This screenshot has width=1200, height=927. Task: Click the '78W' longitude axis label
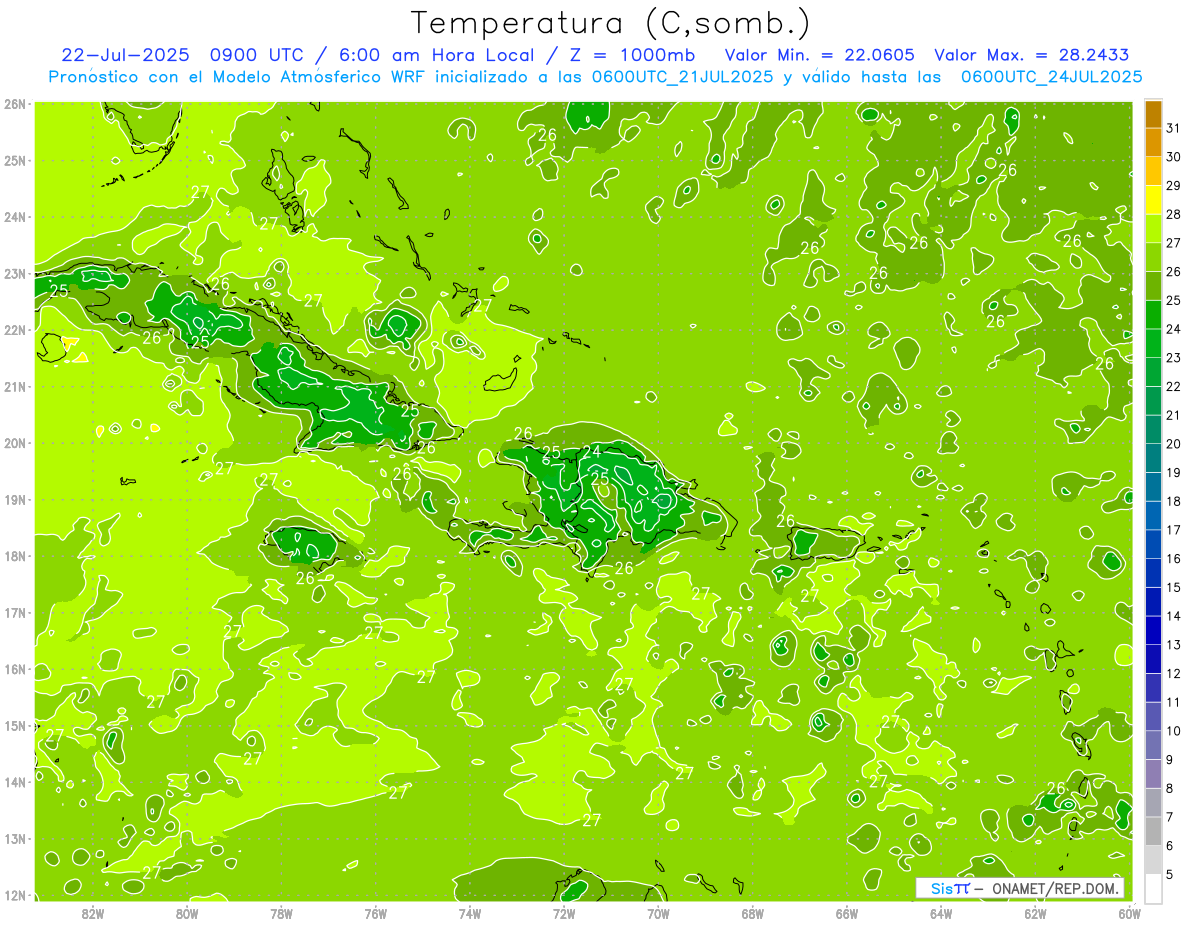281,913
